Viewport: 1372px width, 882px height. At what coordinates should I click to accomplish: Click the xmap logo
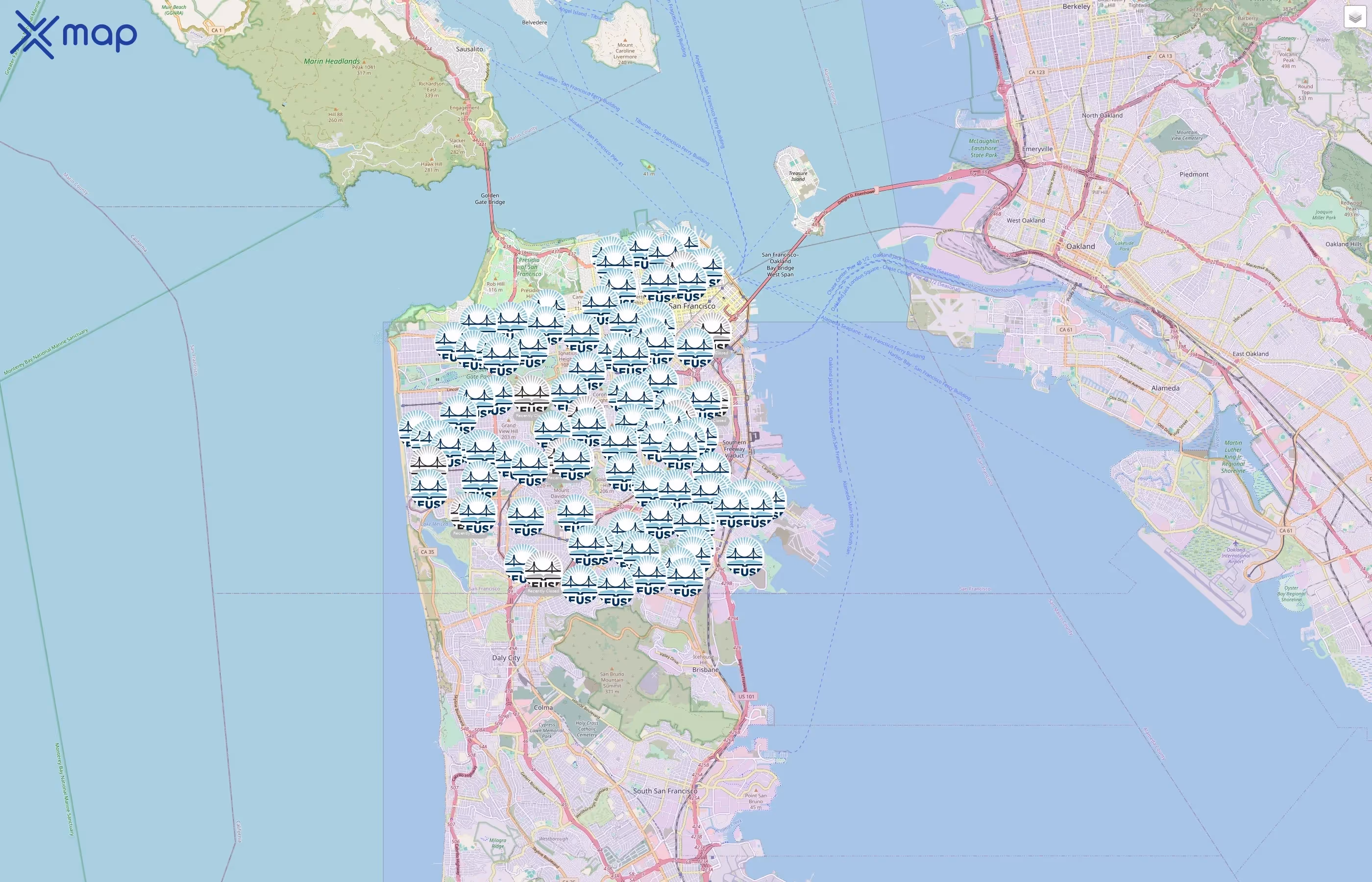click(74, 34)
